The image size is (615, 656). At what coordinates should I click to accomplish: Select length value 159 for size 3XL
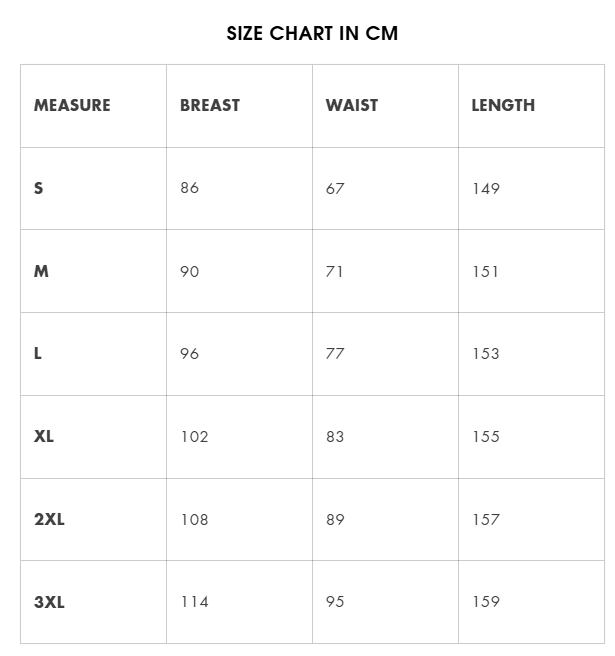click(x=486, y=602)
